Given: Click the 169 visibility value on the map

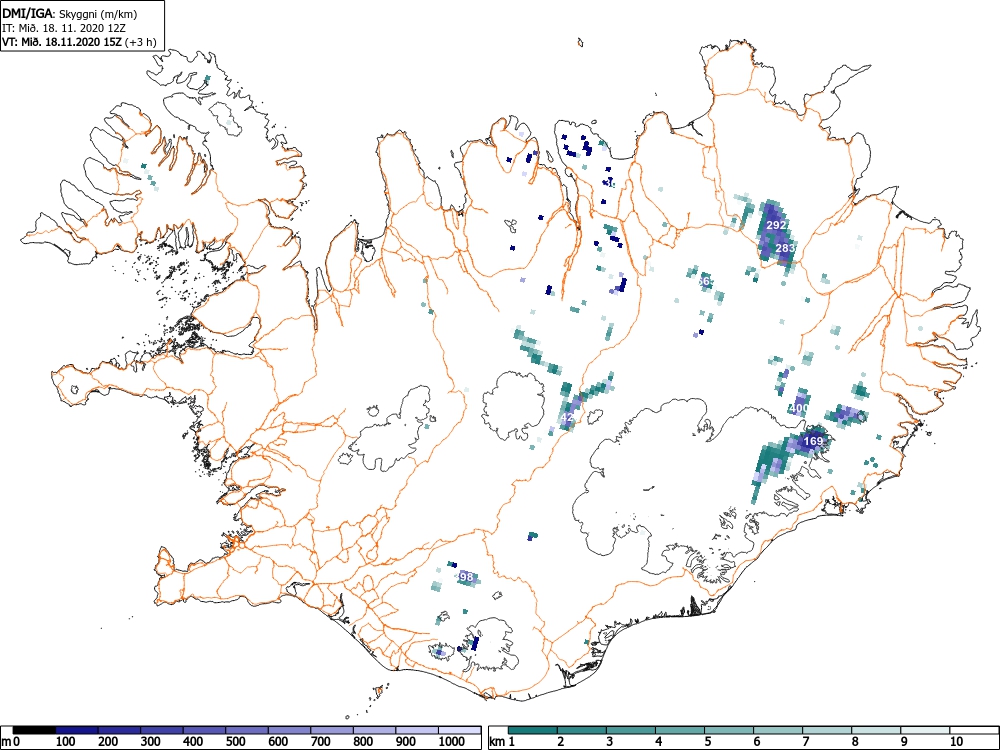Looking at the screenshot, I should [813, 441].
